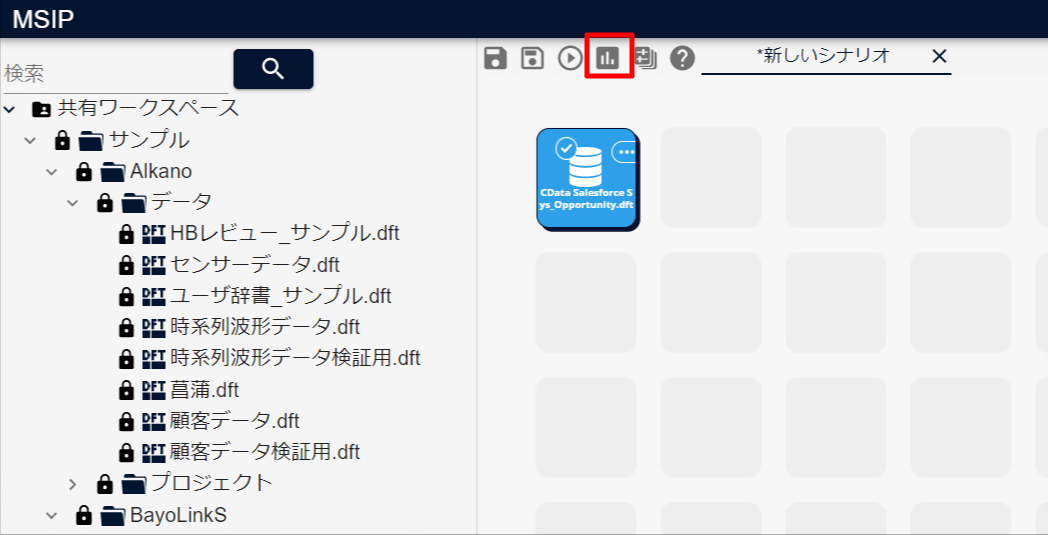Image resolution: width=1048 pixels, height=535 pixels.
Task: Expand the プロジェクト folder chevron
Action: [73, 484]
